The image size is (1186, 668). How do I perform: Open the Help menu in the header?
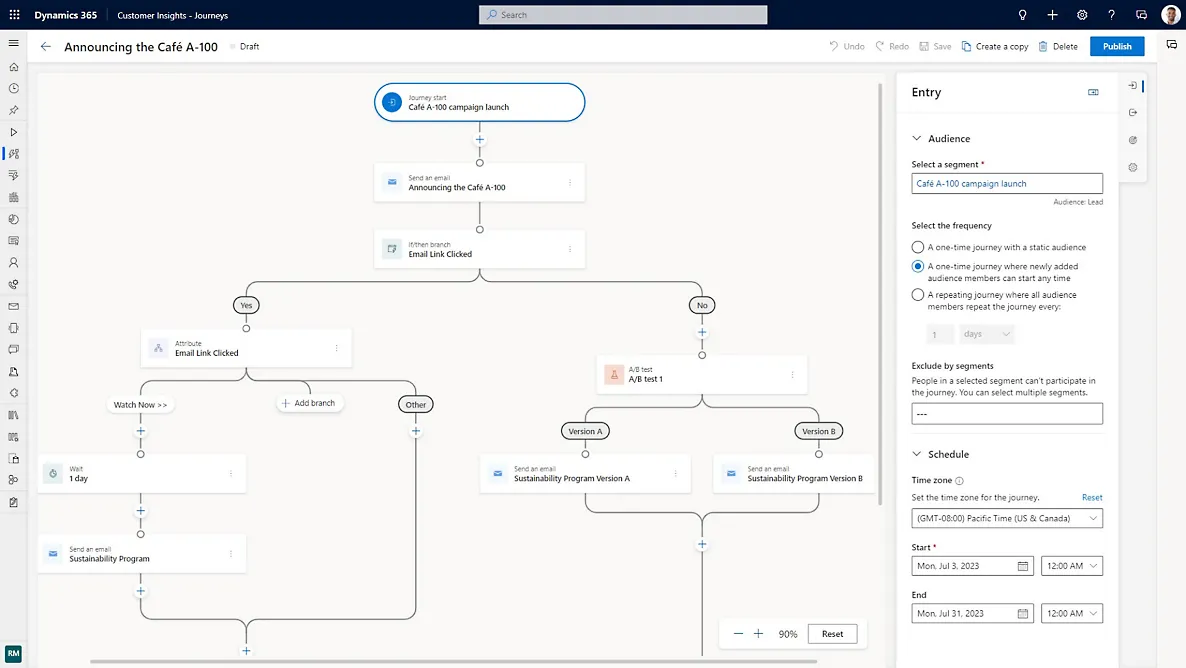click(1112, 14)
